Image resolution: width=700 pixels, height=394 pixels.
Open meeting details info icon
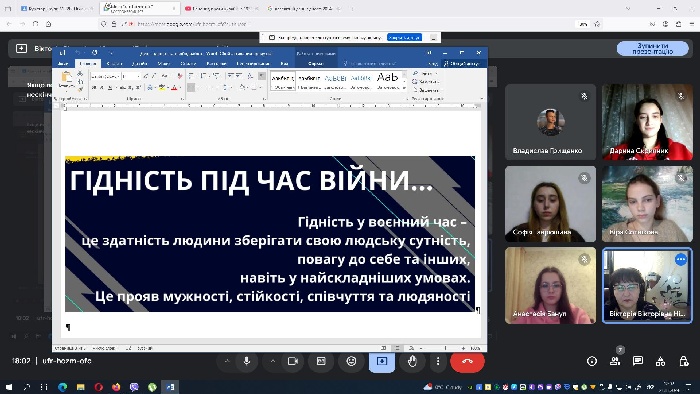[x=592, y=361]
